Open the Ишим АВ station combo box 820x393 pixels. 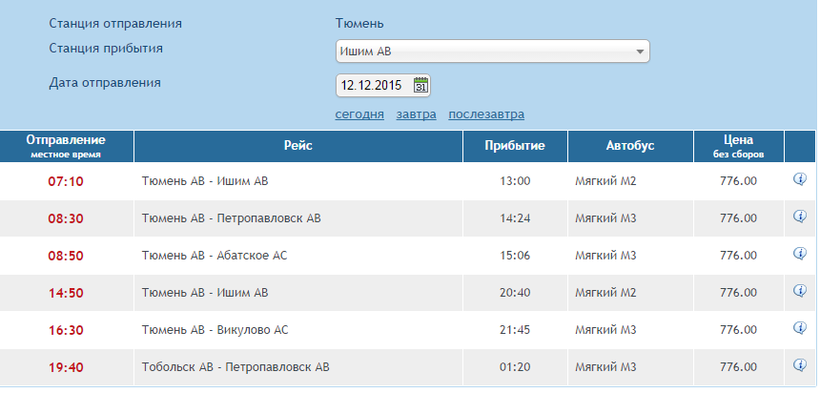[492, 51]
